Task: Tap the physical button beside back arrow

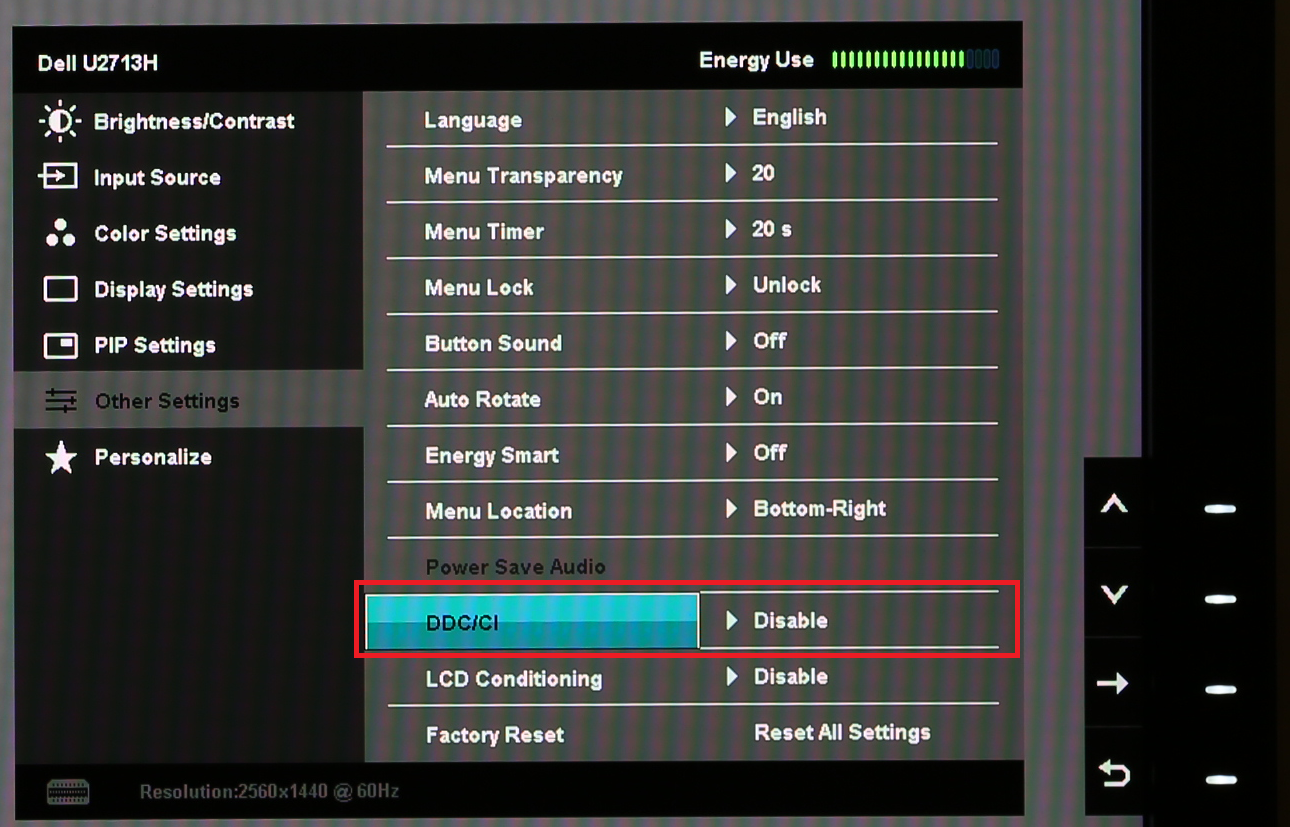Action: [1221, 779]
